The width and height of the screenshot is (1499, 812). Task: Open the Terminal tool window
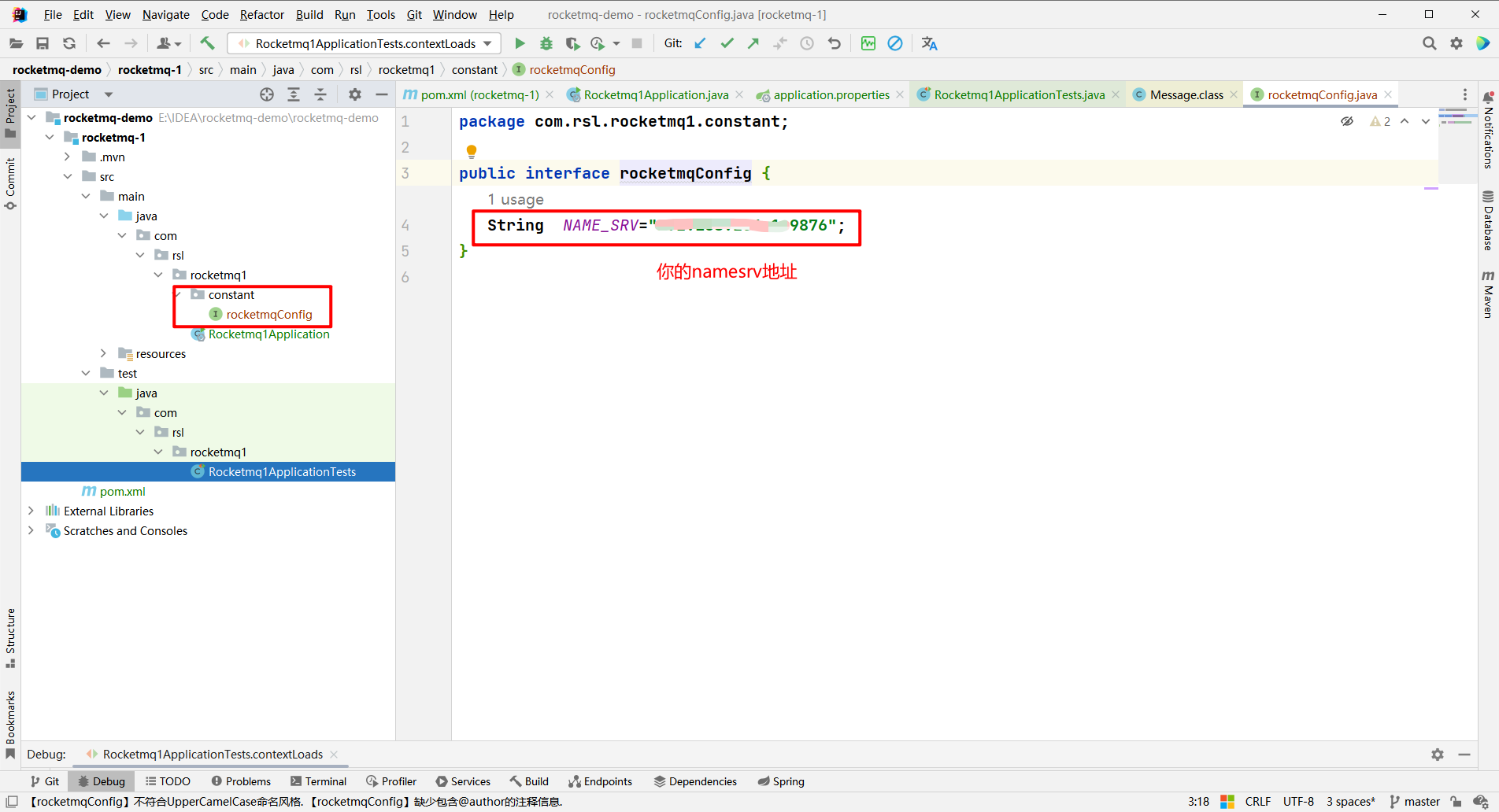318,781
